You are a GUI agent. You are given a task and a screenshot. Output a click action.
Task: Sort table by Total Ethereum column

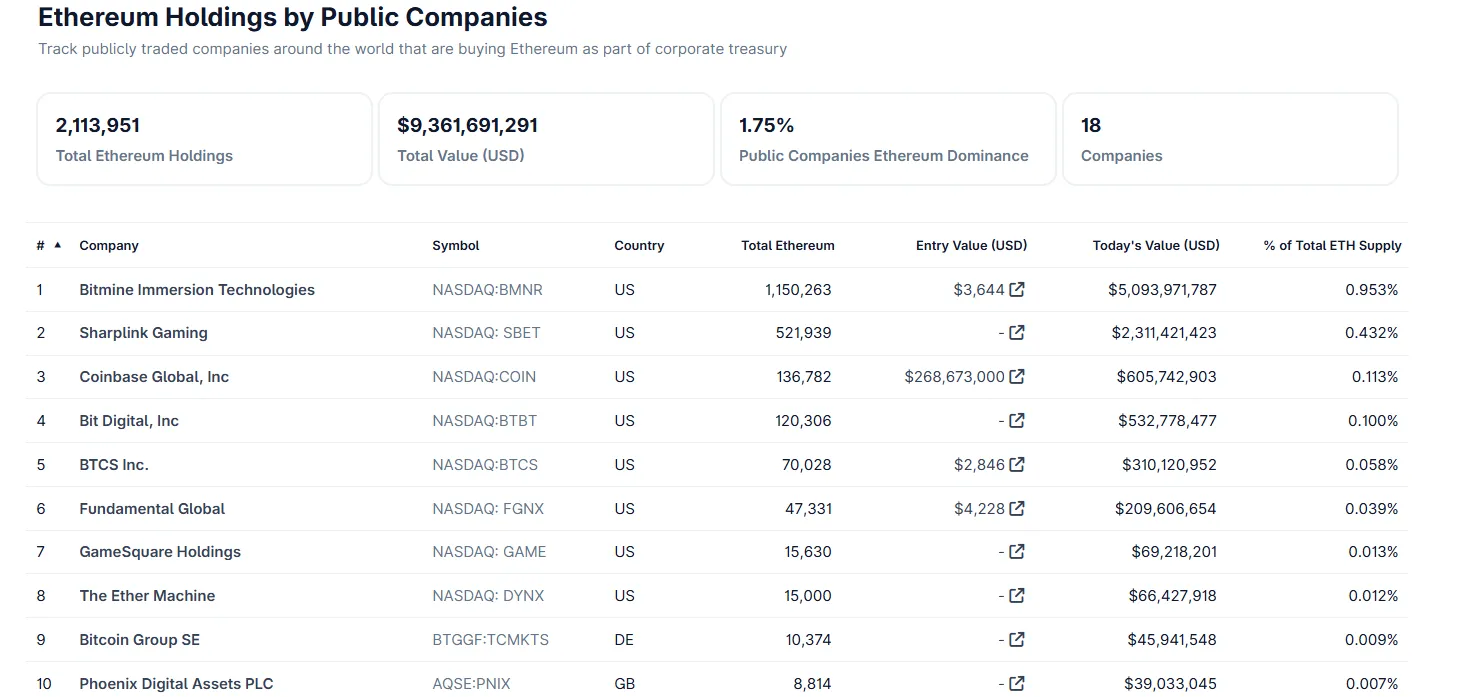point(787,246)
